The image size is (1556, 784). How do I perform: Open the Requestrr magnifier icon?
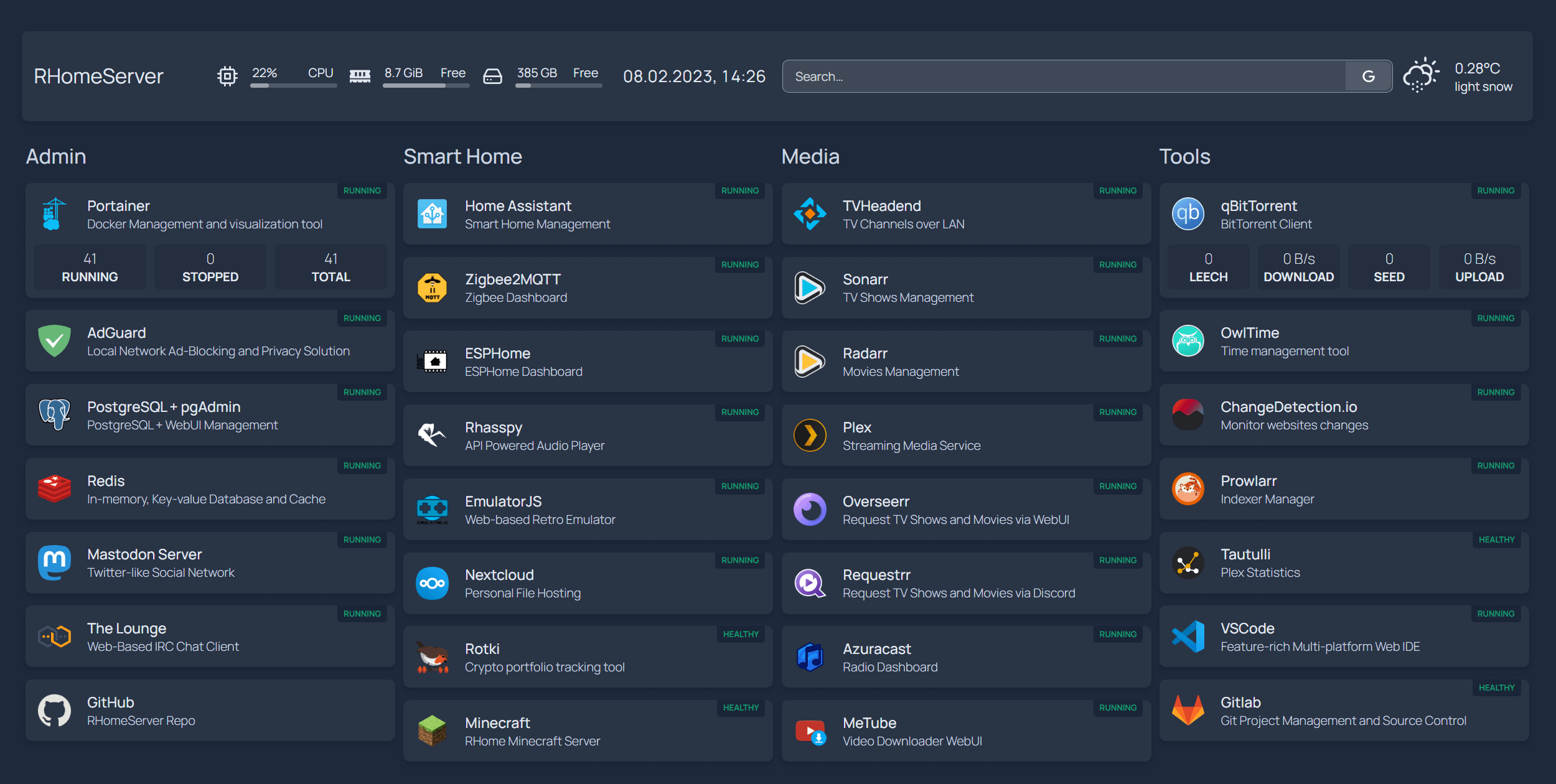click(x=810, y=583)
